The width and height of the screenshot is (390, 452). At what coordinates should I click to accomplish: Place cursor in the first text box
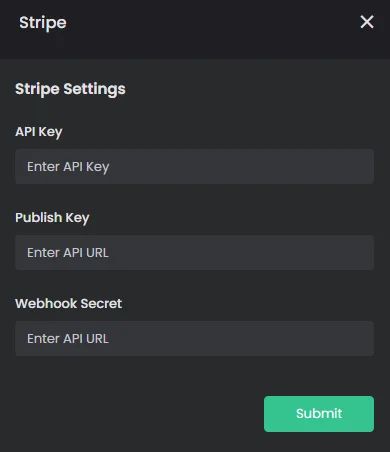(x=194, y=166)
